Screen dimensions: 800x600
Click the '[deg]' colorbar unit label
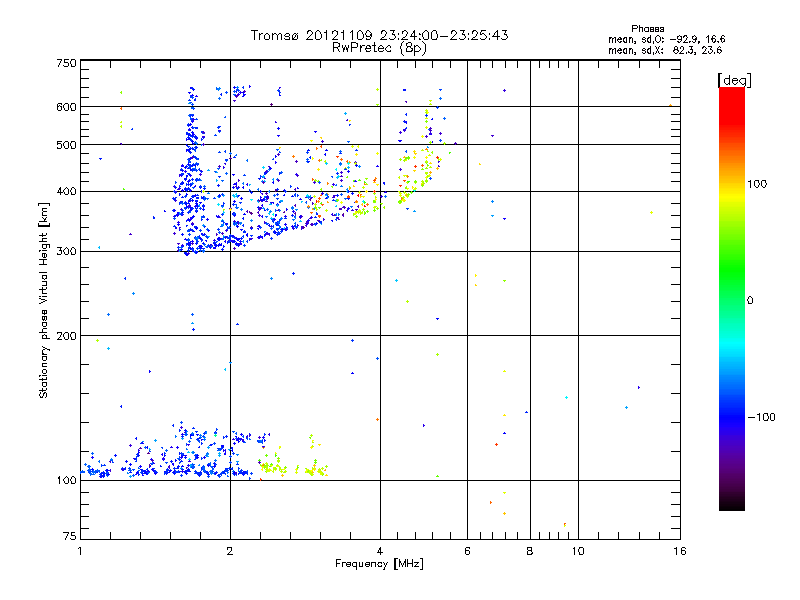(734, 80)
